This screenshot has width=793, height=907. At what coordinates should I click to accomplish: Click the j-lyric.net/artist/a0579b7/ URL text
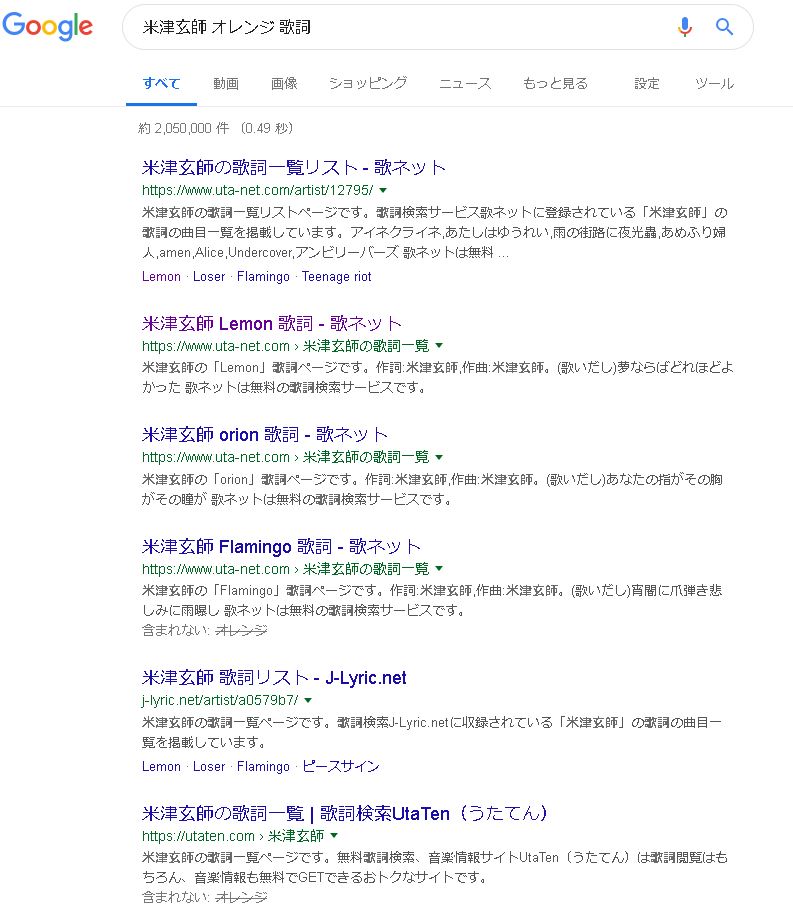pyautogui.click(x=220, y=700)
